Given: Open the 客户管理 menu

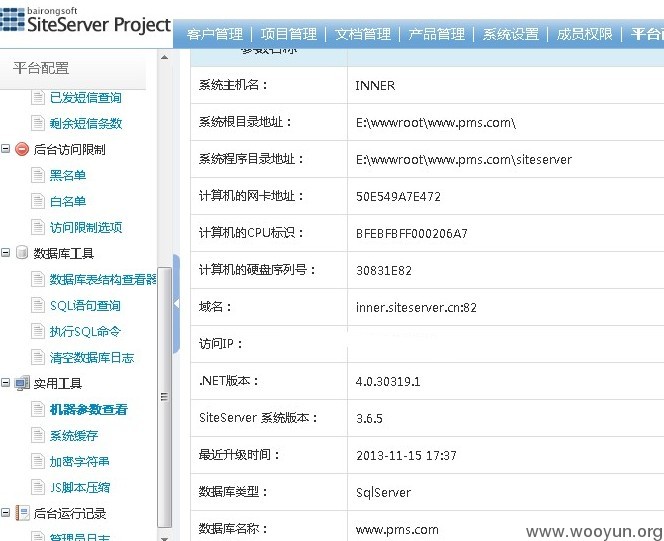Looking at the screenshot, I should (x=215, y=34).
